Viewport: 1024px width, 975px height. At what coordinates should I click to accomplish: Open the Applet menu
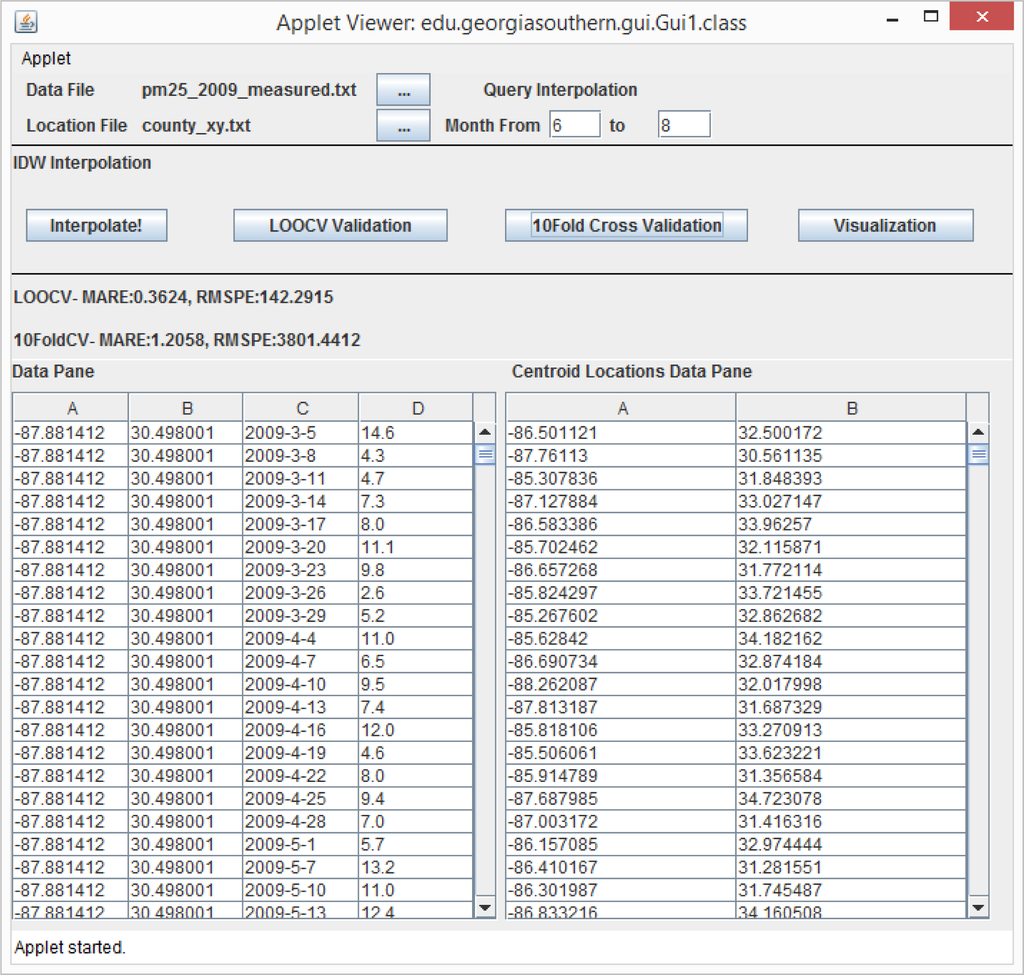tap(46, 59)
